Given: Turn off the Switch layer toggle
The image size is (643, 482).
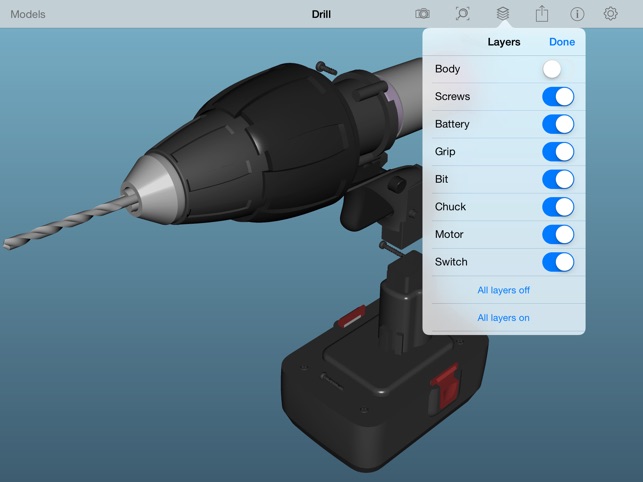Looking at the screenshot, I should (x=558, y=262).
